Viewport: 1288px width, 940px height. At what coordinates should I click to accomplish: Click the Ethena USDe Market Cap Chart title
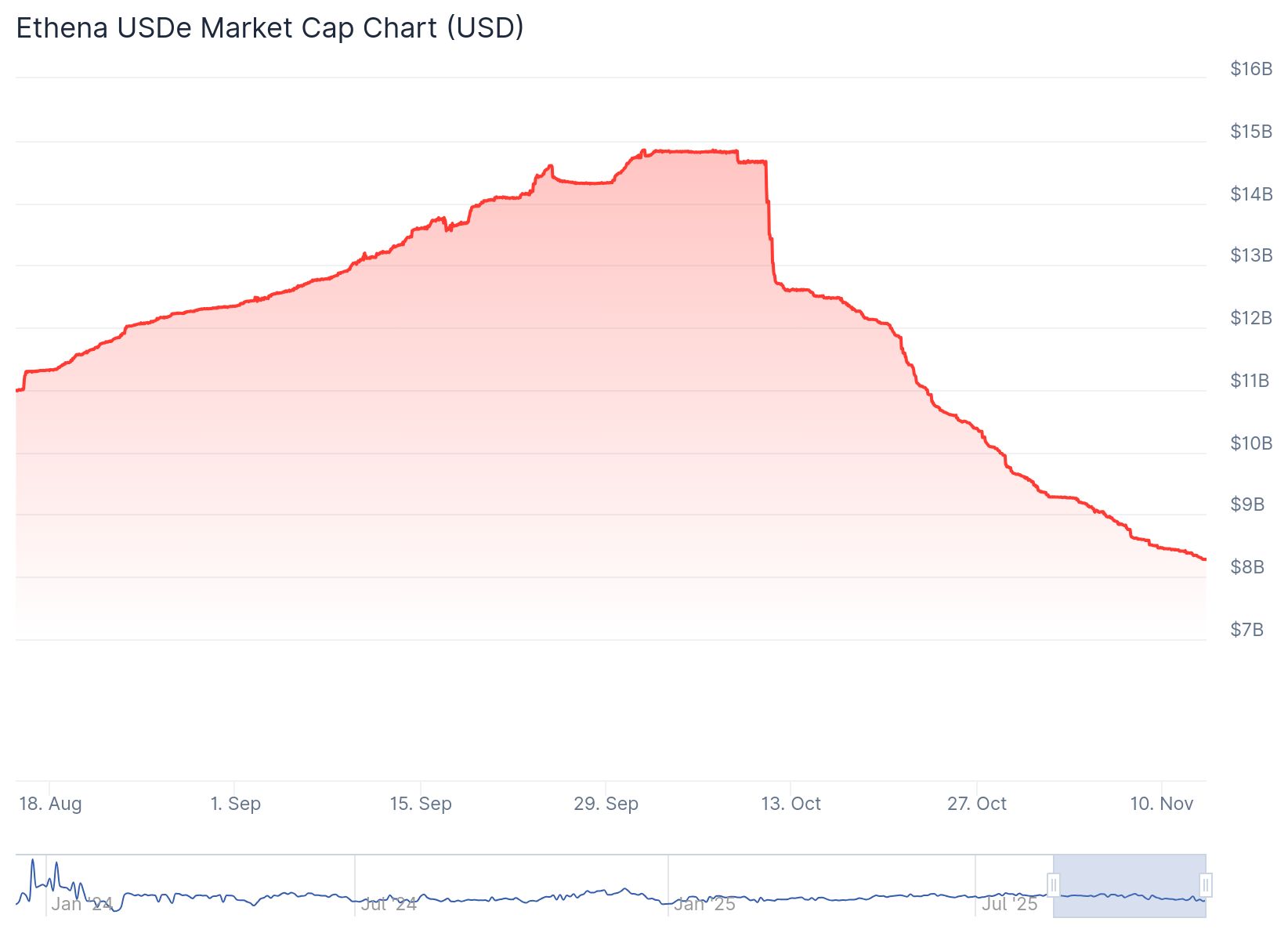270,28
